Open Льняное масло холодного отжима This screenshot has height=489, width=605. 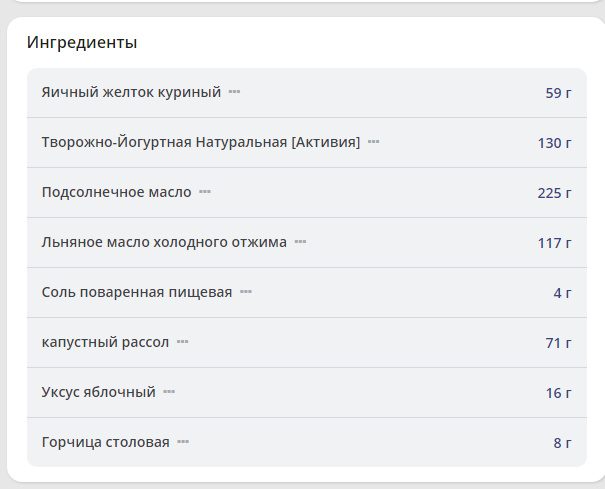pos(164,242)
